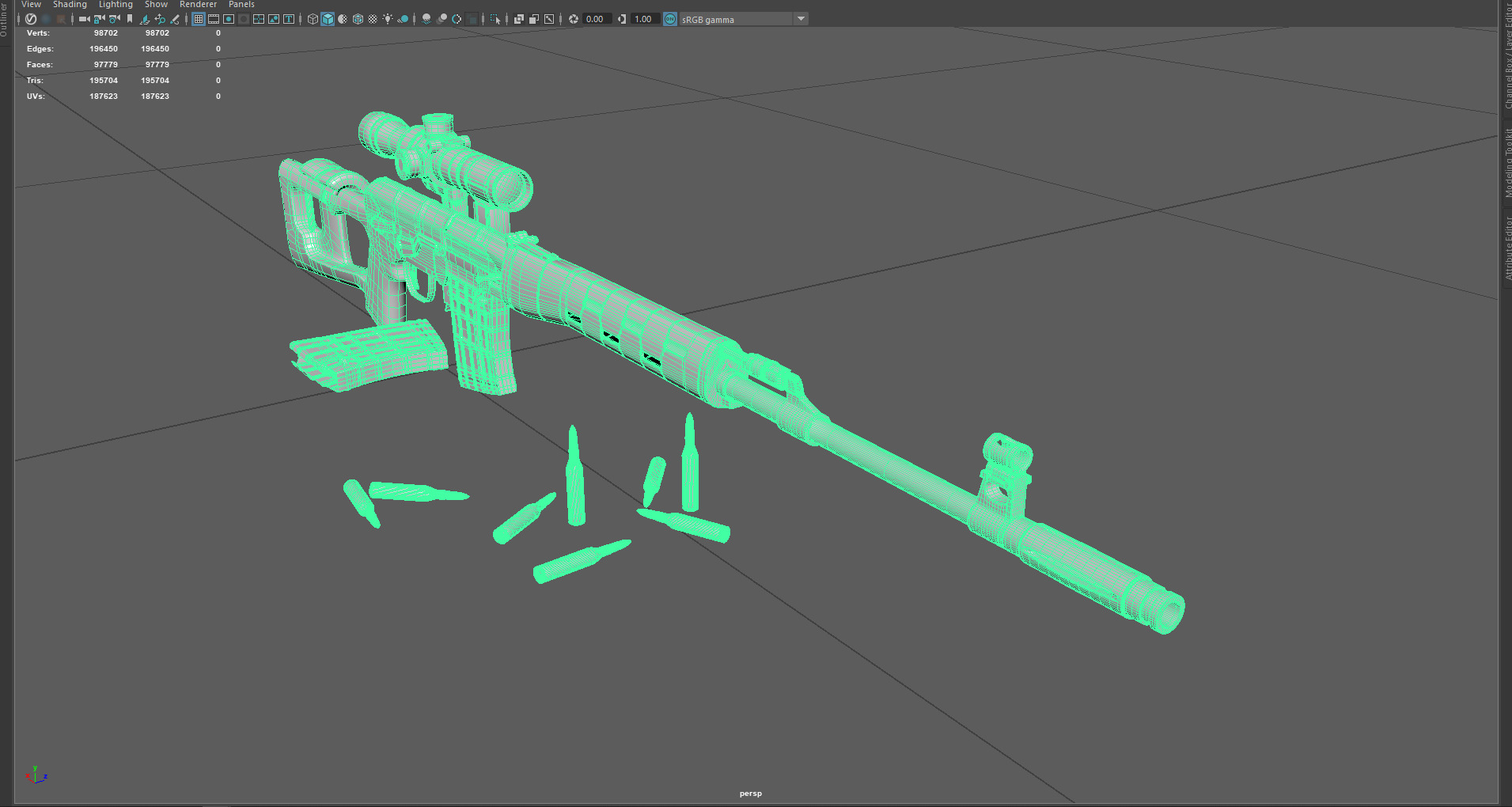Toggle the Motion Blur icon
Viewport: 1512px width, 807px height.
(x=441, y=19)
